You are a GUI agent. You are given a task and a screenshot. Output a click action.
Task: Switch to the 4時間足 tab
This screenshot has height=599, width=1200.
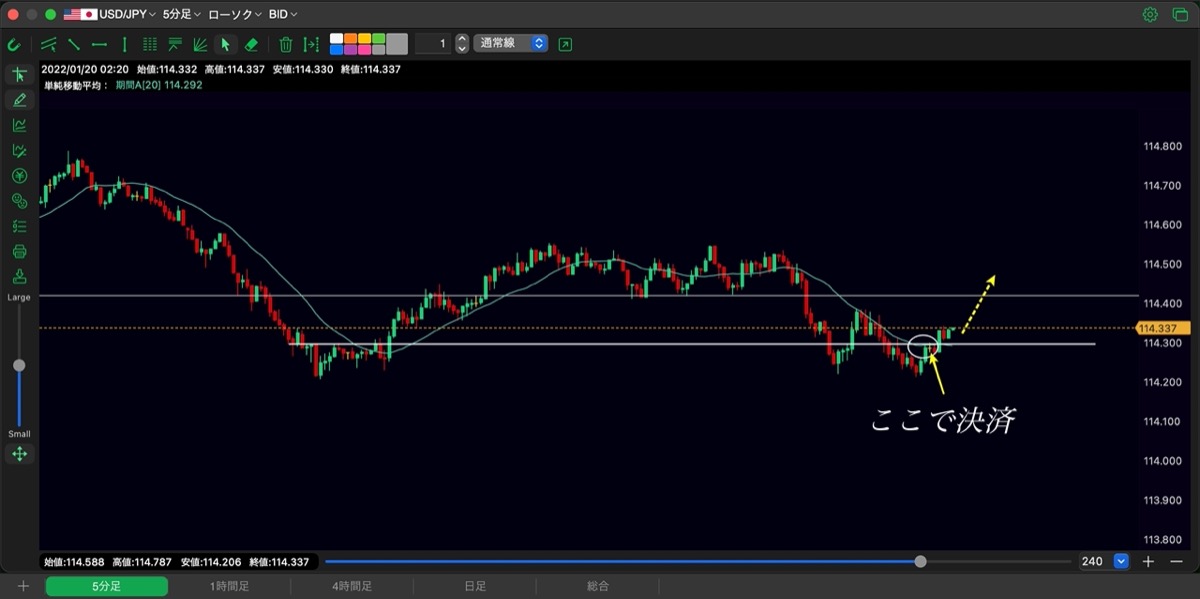(353, 587)
